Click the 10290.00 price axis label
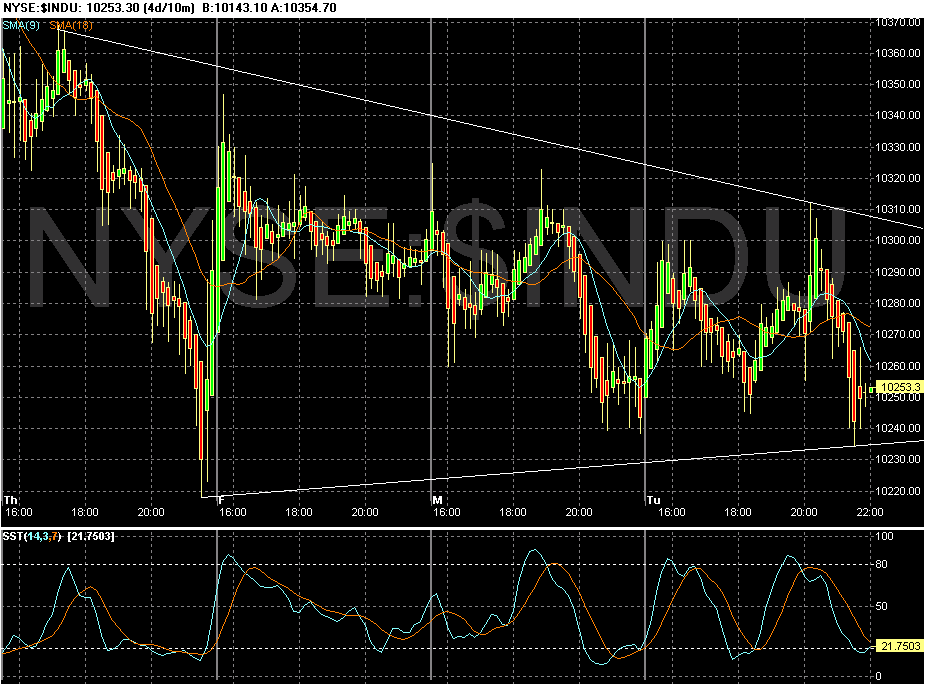 [x=897, y=272]
